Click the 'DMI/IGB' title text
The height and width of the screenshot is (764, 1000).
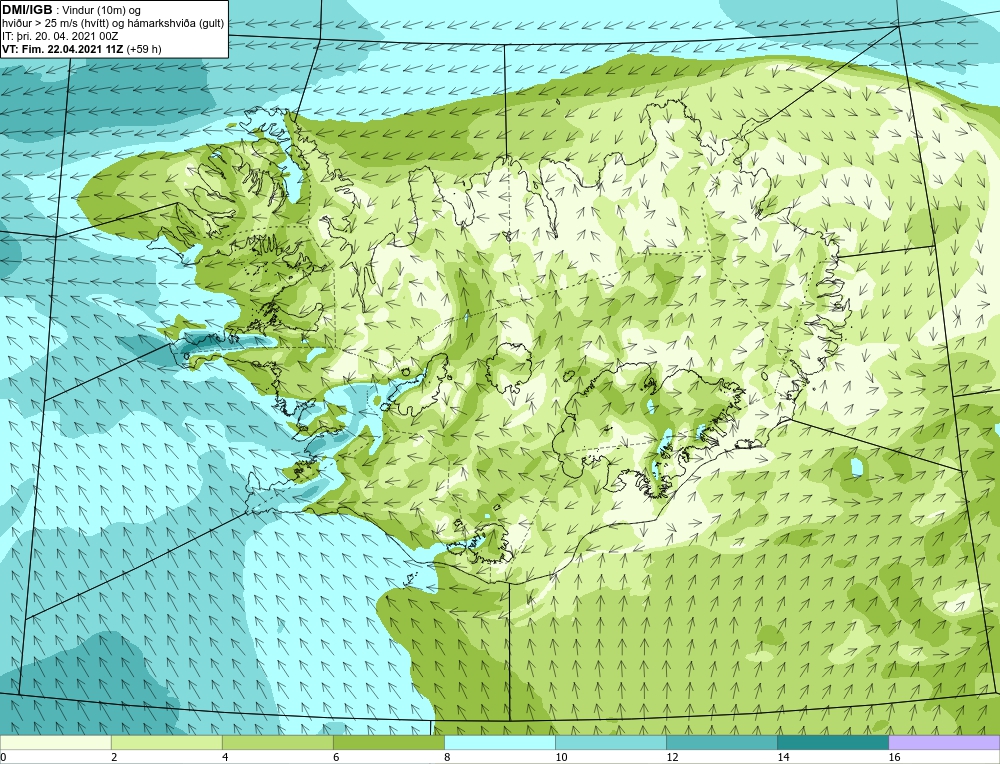click(27, 10)
